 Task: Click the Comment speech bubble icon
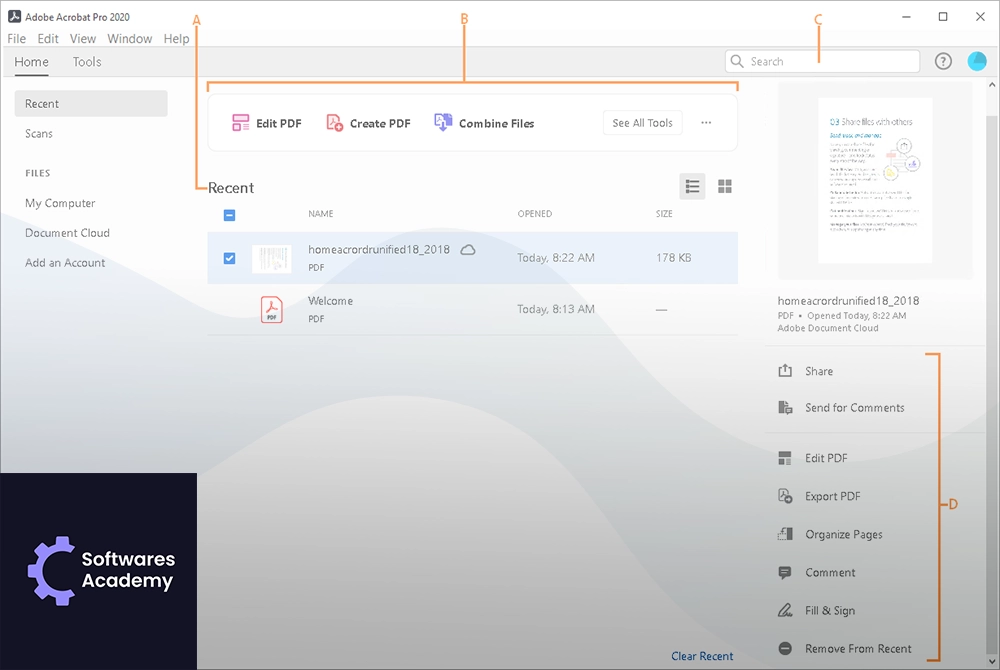click(785, 572)
